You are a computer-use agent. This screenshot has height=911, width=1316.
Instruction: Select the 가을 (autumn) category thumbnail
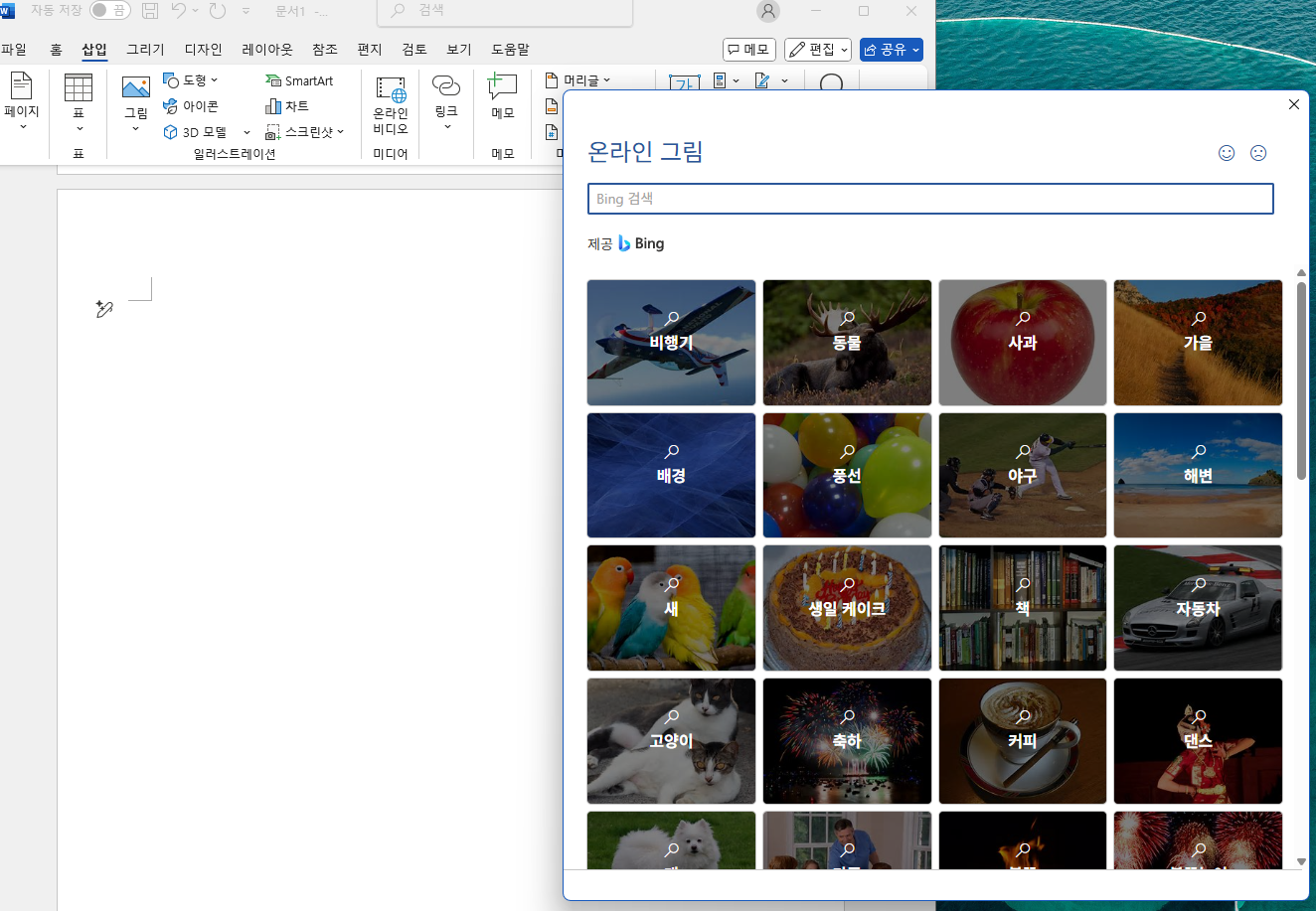[1198, 343]
